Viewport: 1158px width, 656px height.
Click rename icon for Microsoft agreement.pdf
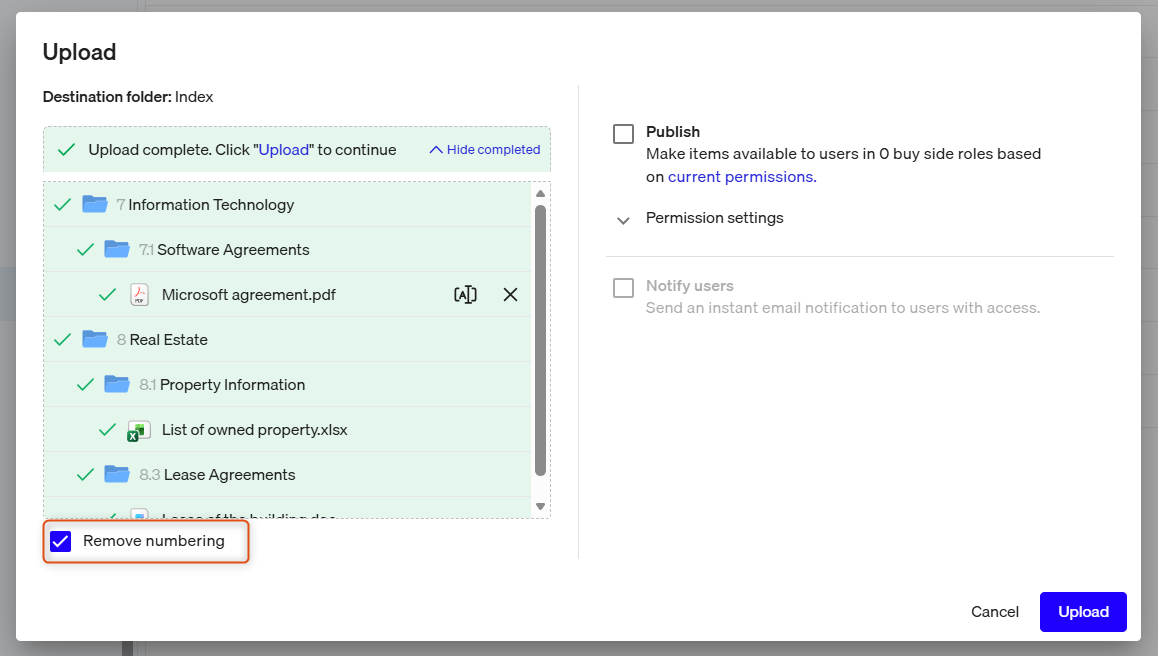(465, 295)
